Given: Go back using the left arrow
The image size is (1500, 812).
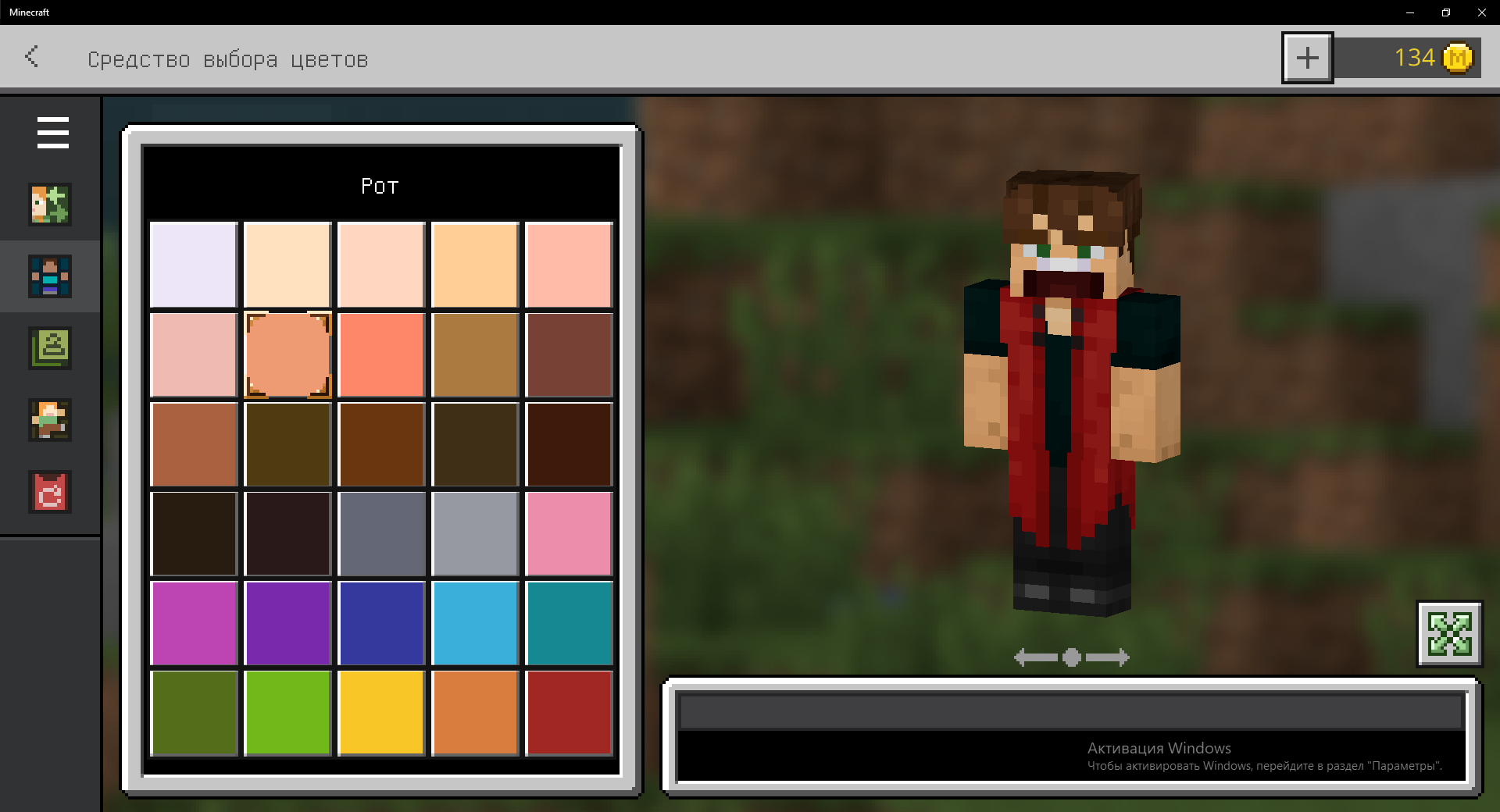Looking at the screenshot, I should coord(31,56).
